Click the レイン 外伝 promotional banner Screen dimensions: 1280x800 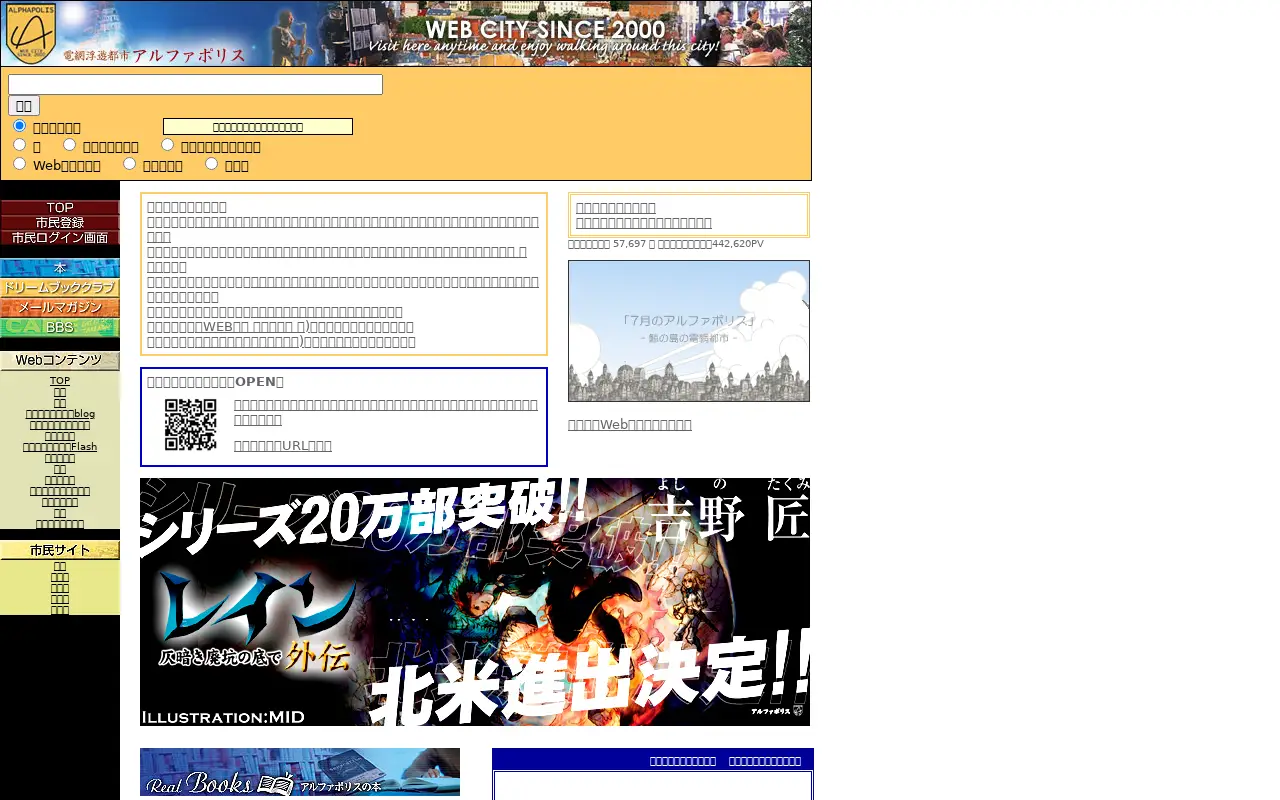(x=475, y=602)
